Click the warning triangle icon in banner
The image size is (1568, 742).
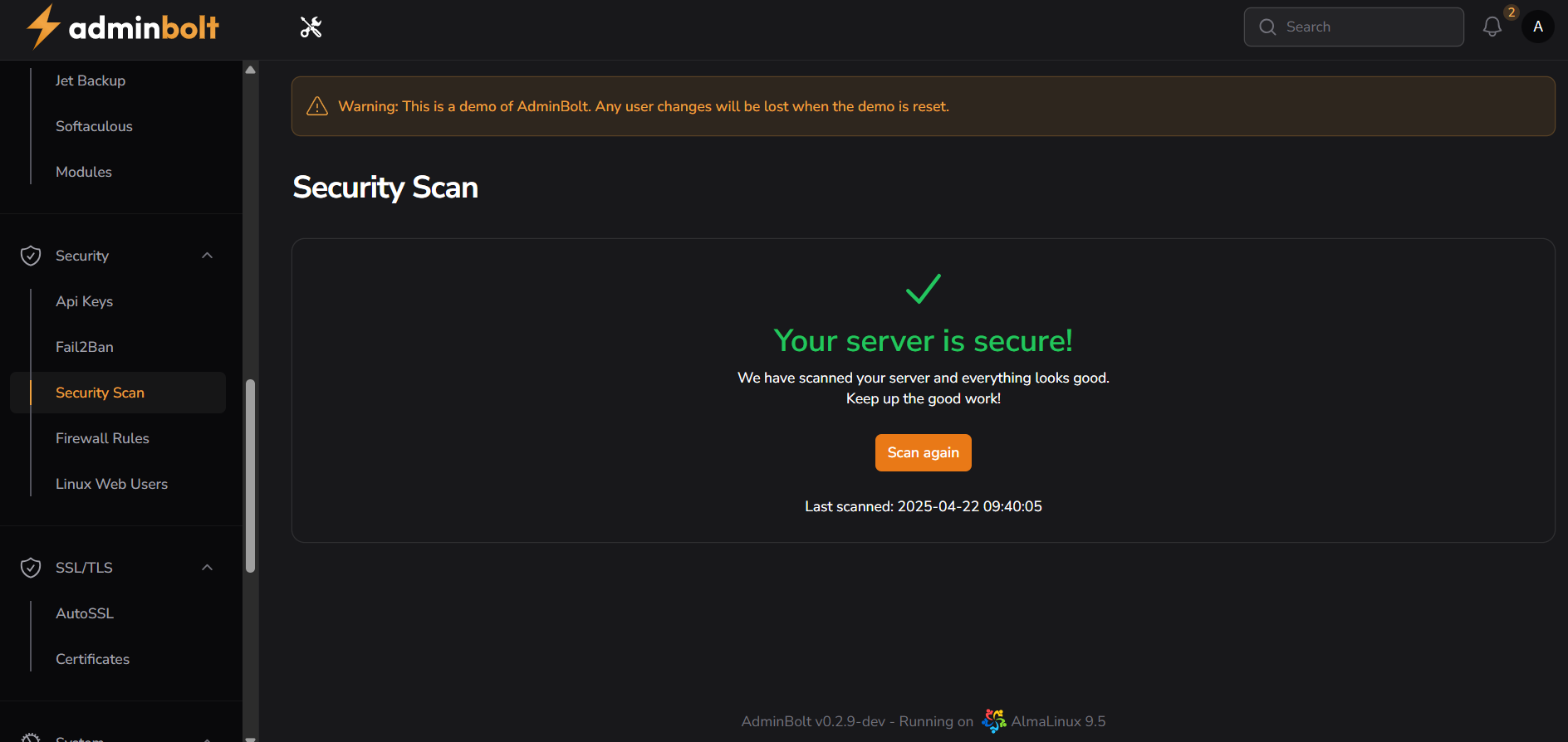tap(317, 106)
